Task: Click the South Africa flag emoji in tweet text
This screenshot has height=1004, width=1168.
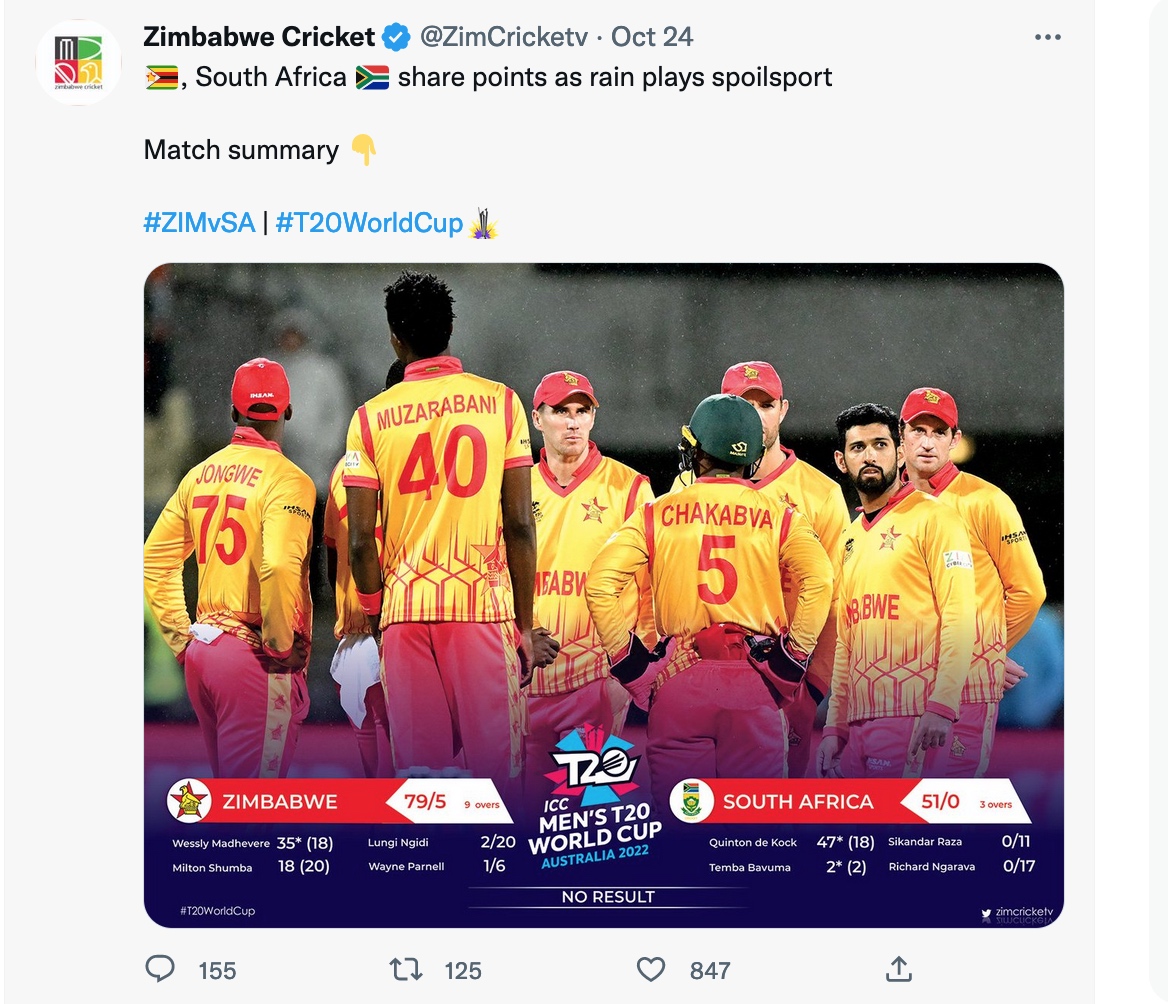Action: pyautogui.click(x=372, y=78)
